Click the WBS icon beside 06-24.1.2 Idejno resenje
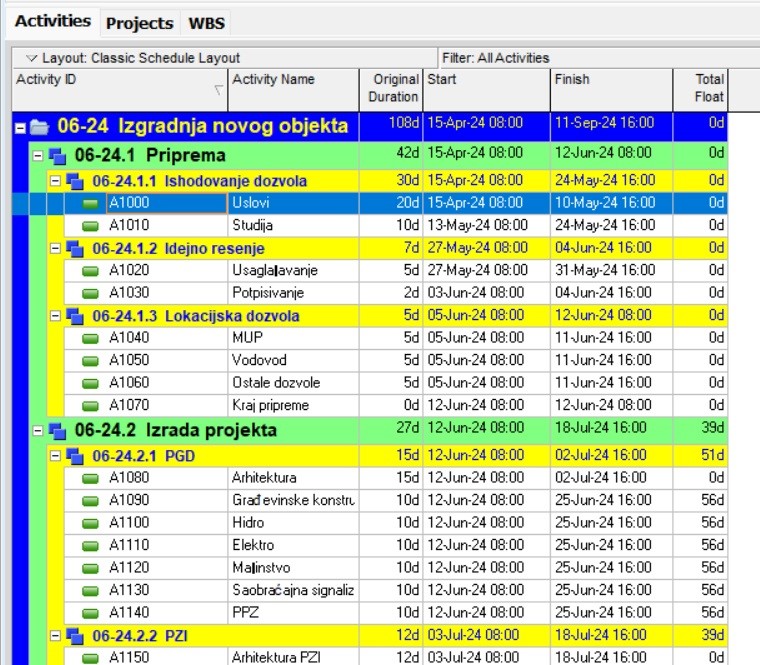This screenshot has height=665, width=760. click(x=75, y=248)
